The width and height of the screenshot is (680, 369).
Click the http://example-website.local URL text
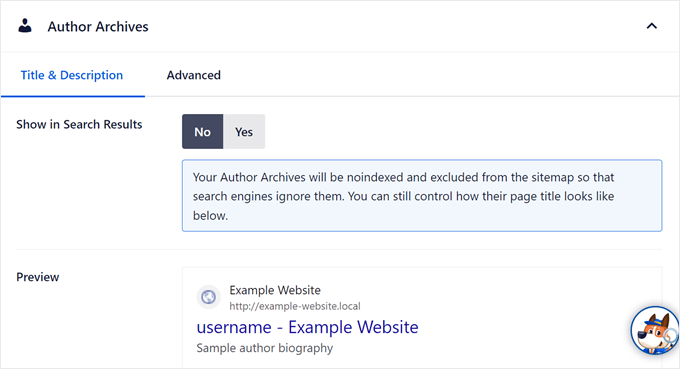coord(295,306)
